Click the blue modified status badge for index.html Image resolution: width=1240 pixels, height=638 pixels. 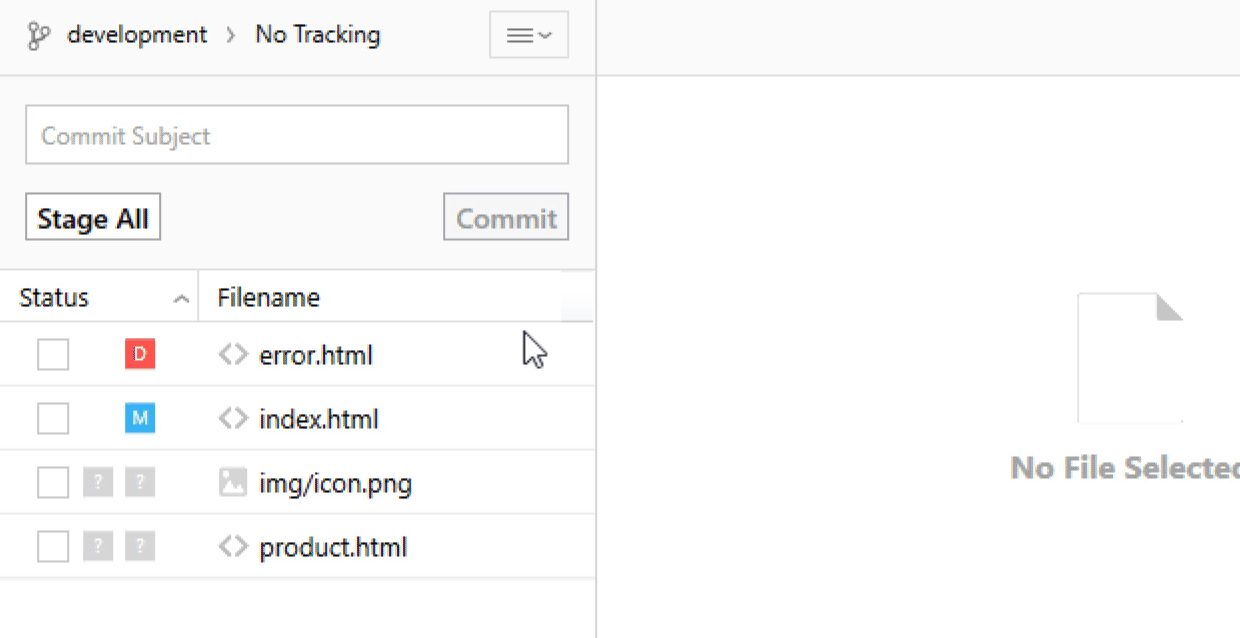(140, 418)
